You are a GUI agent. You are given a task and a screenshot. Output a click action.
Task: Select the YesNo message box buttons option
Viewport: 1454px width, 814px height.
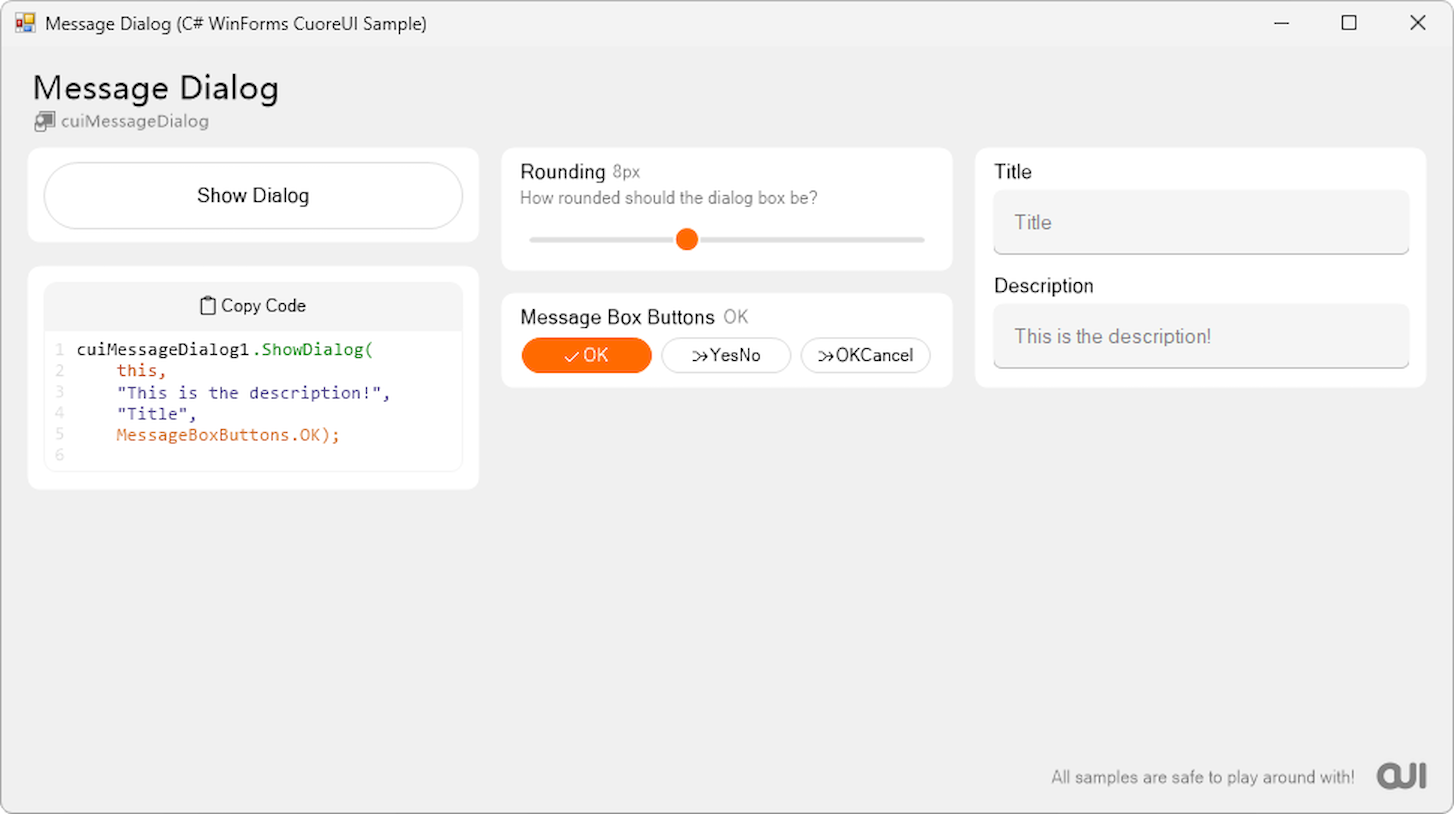pyautogui.click(x=726, y=355)
